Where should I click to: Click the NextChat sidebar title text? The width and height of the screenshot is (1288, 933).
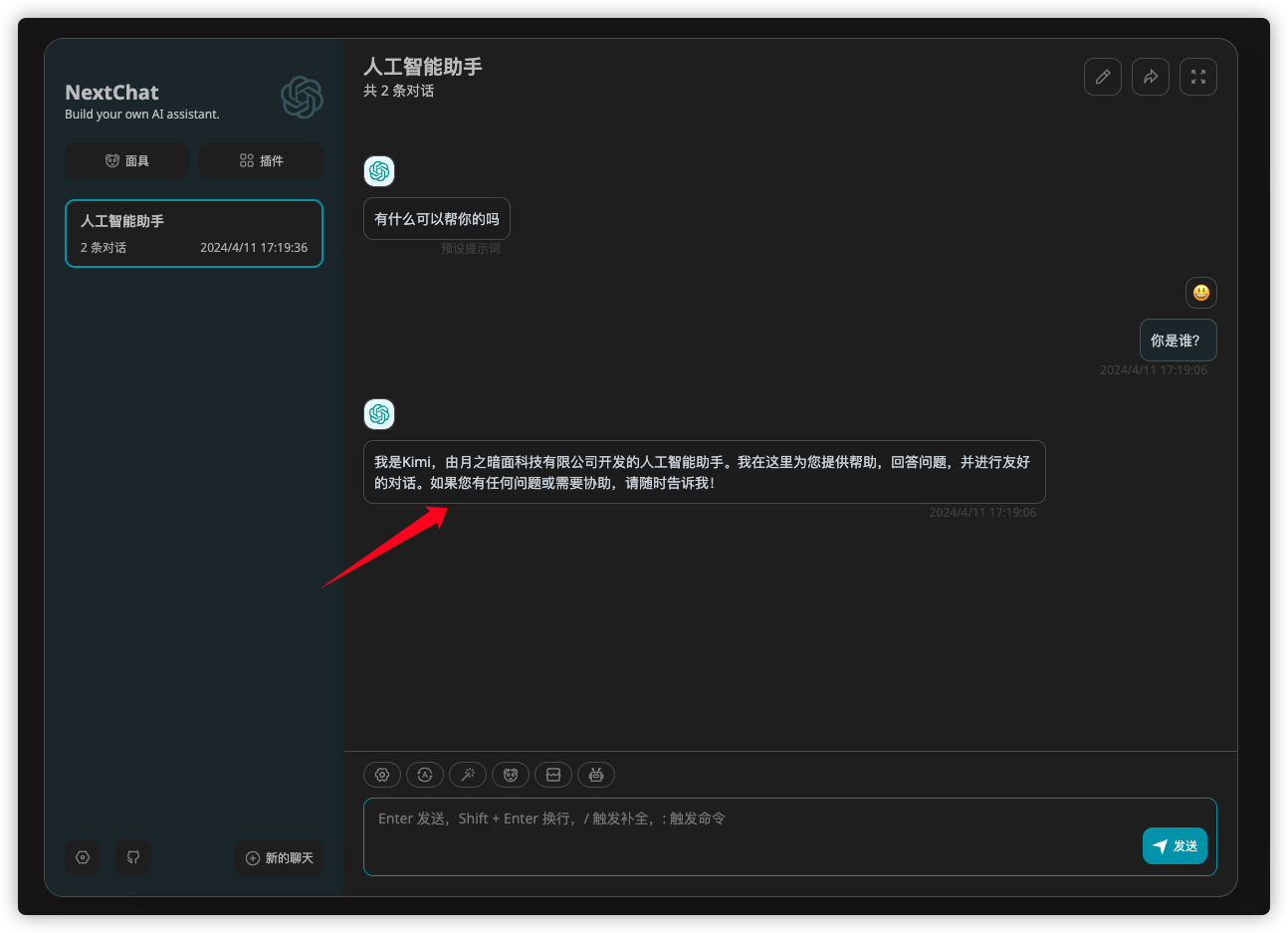tap(111, 93)
